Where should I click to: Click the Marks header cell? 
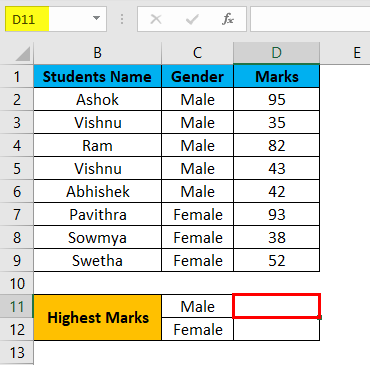click(x=276, y=76)
